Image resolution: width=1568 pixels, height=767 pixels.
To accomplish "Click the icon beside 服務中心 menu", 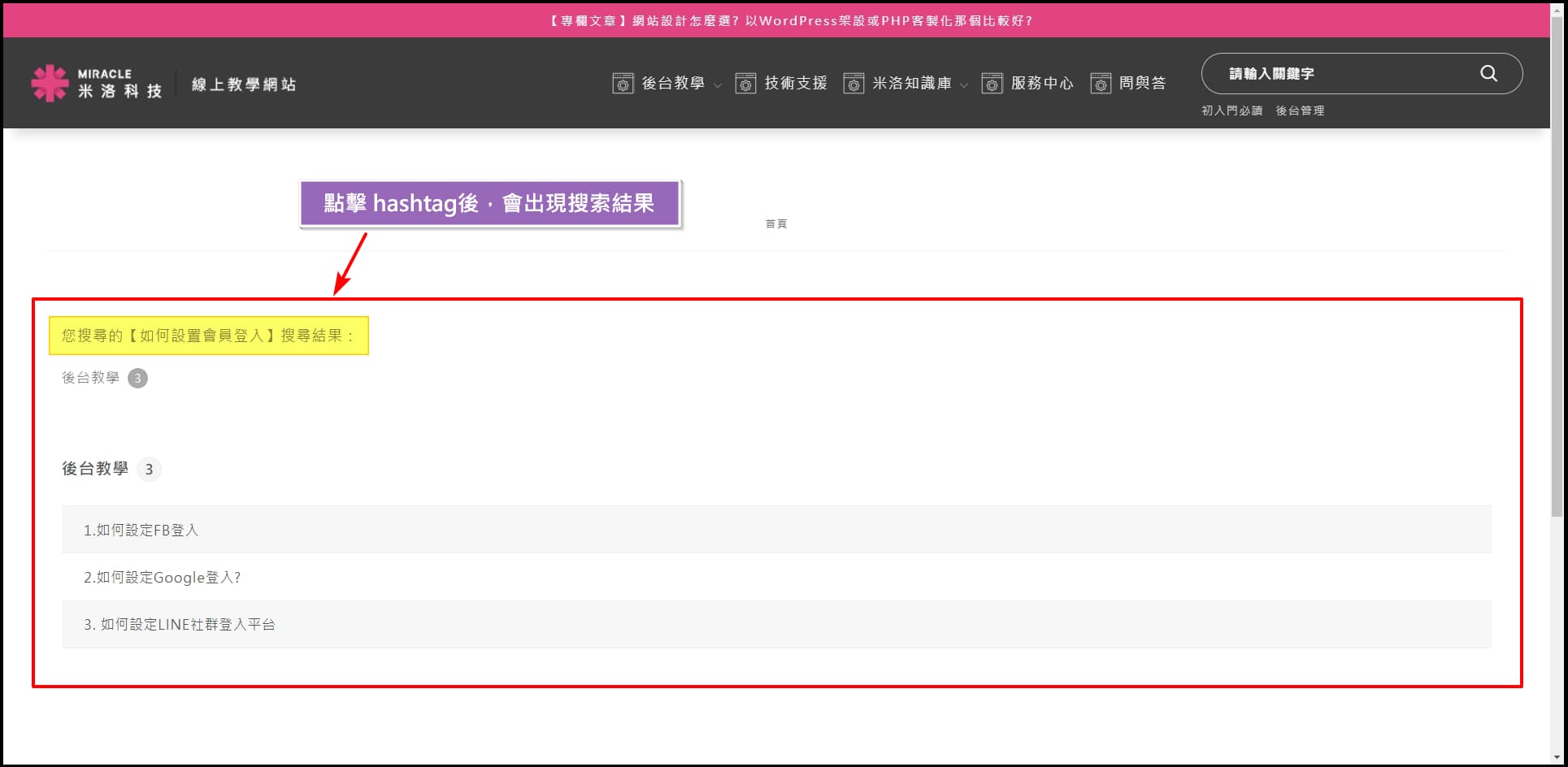I will [x=992, y=84].
